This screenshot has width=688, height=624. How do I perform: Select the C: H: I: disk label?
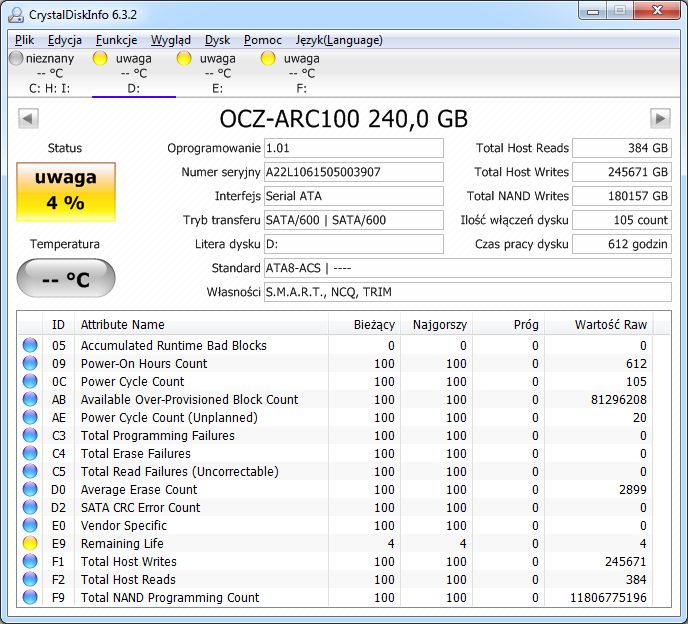point(50,89)
